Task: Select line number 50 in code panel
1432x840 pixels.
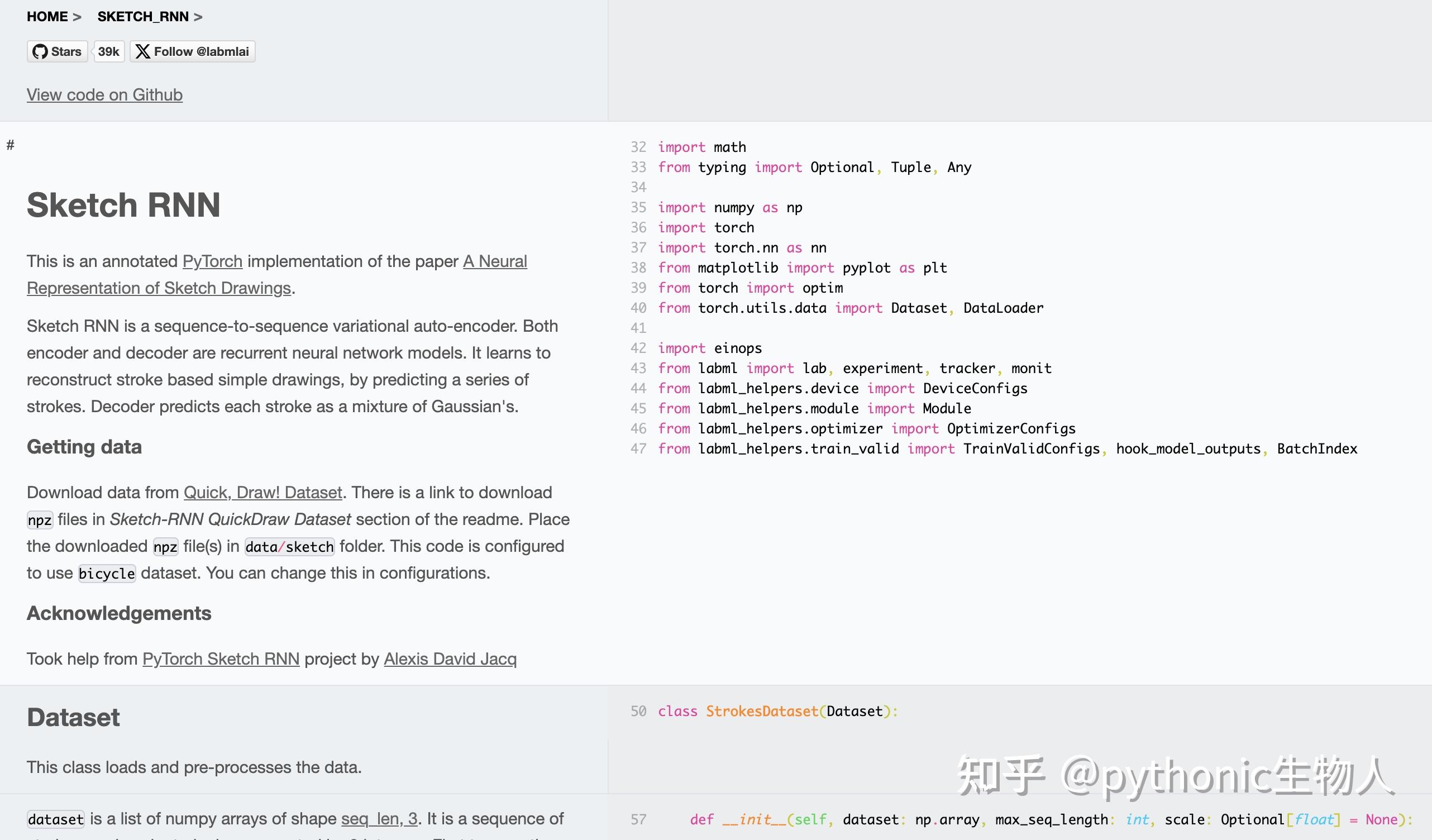Action: click(639, 710)
